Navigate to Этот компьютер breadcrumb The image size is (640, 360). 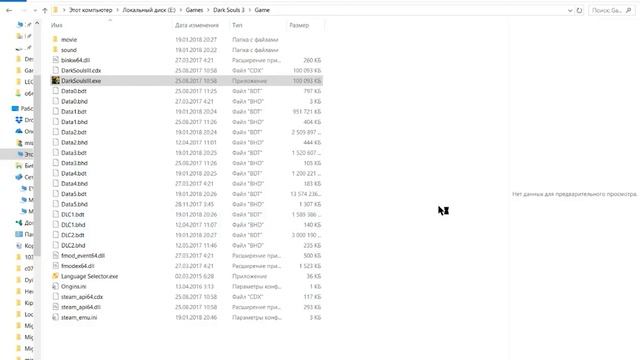tap(91, 10)
